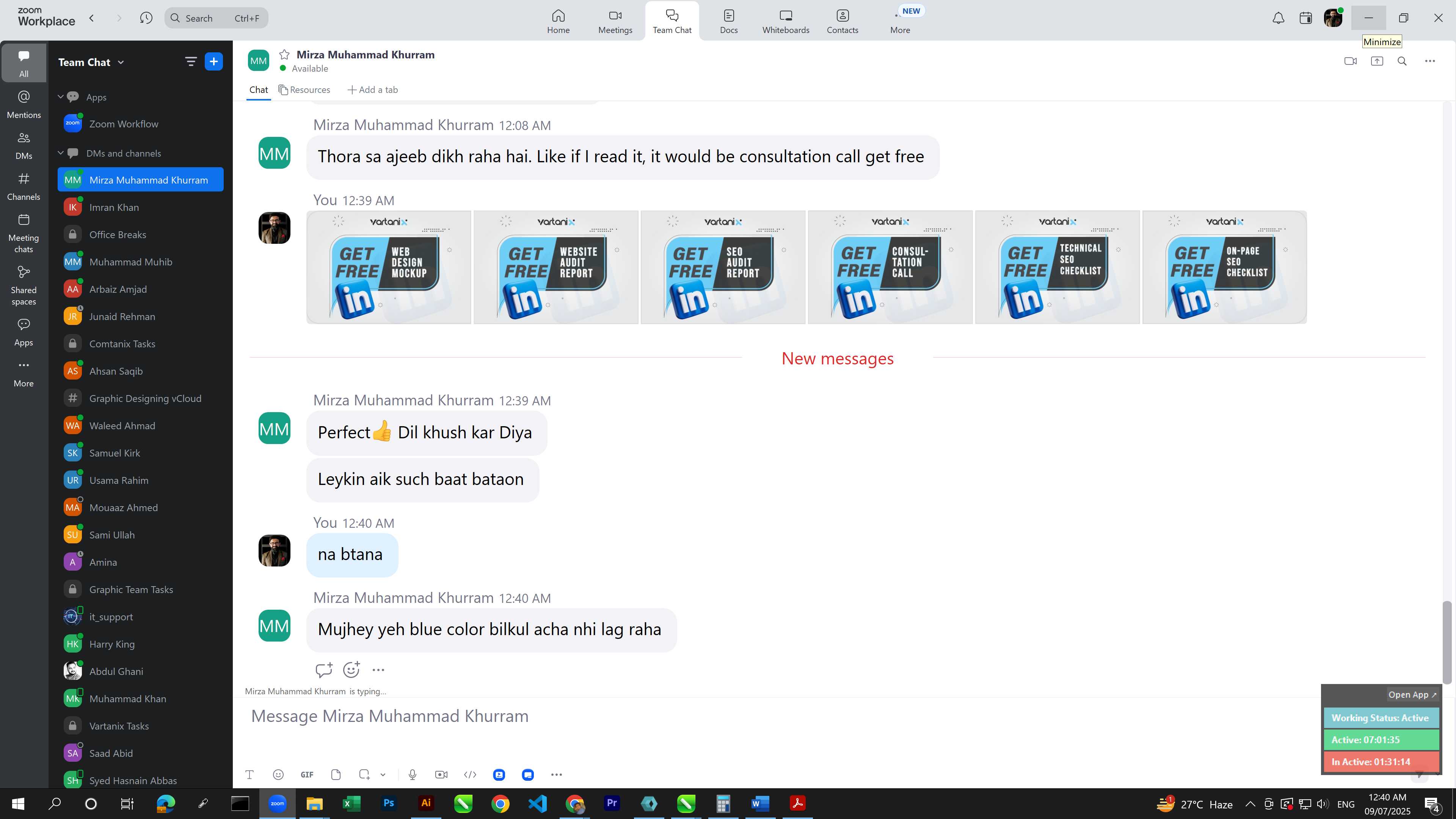Image resolution: width=1456 pixels, height=819 pixels.
Task: Open the notifications bell
Action: (x=1279, y=18)
